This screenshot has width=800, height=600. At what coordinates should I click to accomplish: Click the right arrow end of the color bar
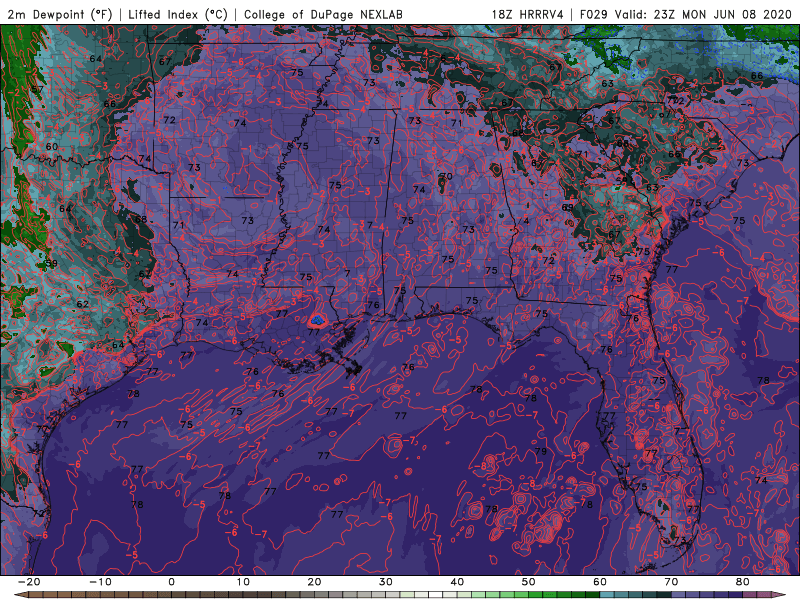click(781, 595)
